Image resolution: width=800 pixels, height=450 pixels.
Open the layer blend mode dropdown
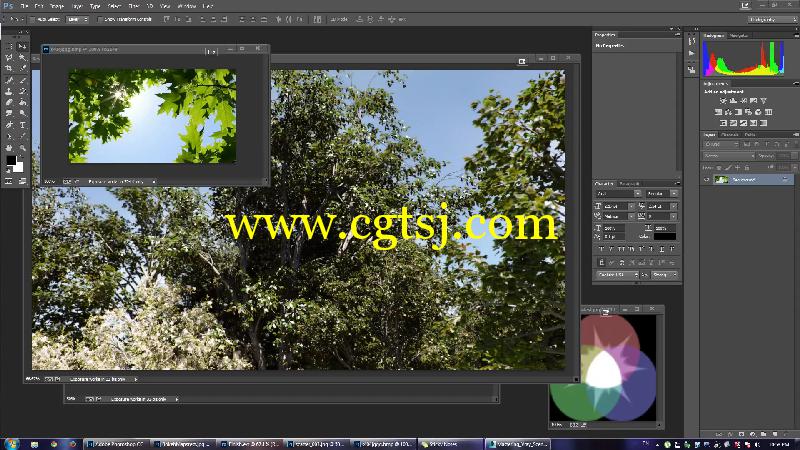[x=729, y=156]
